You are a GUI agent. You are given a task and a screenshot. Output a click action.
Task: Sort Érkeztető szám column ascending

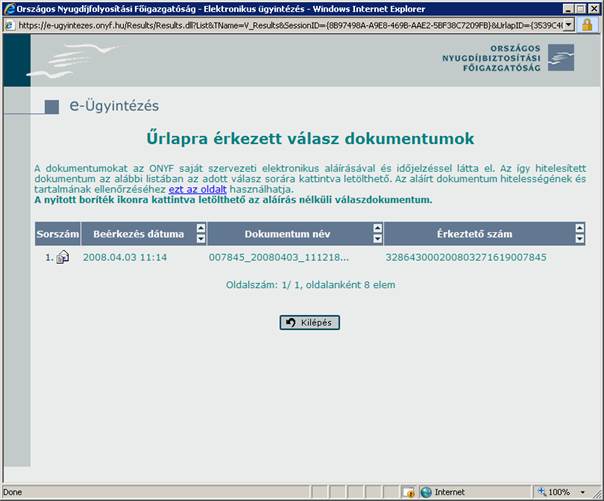pos(577,229)
